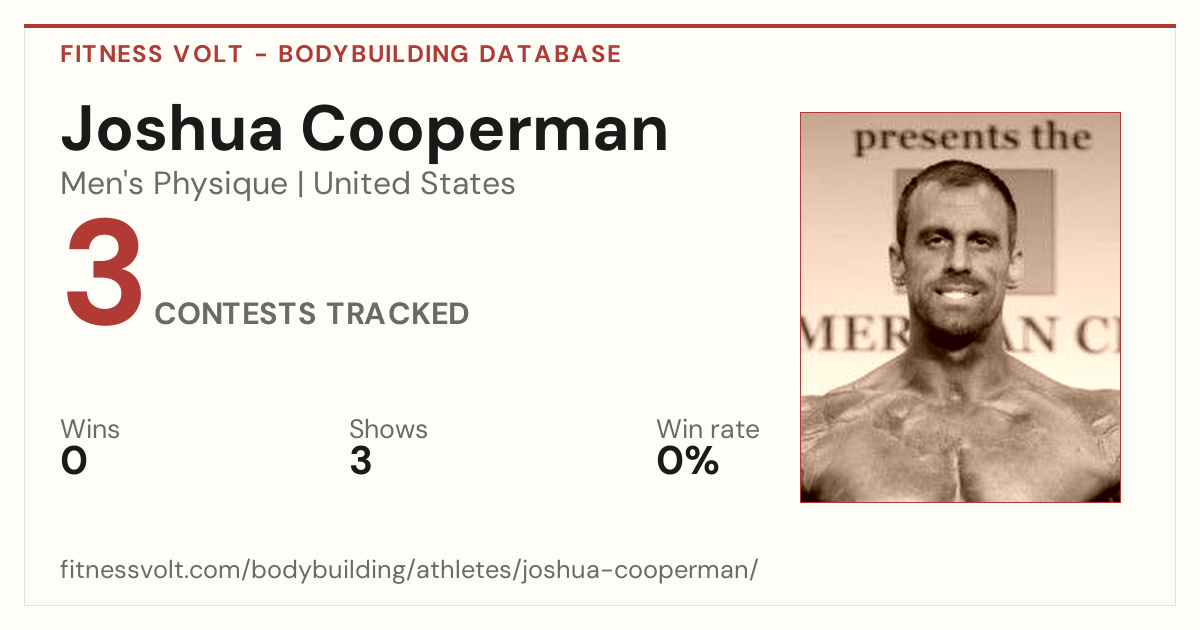Click the Shows stat label
1200x630 pixels.
pos(388,430)
